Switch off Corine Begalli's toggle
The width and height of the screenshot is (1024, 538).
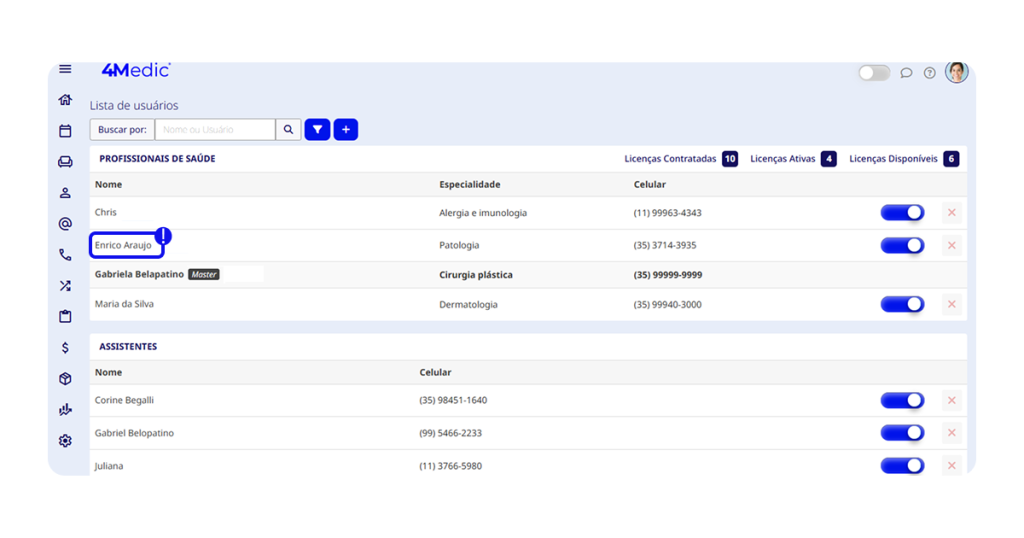902,400
